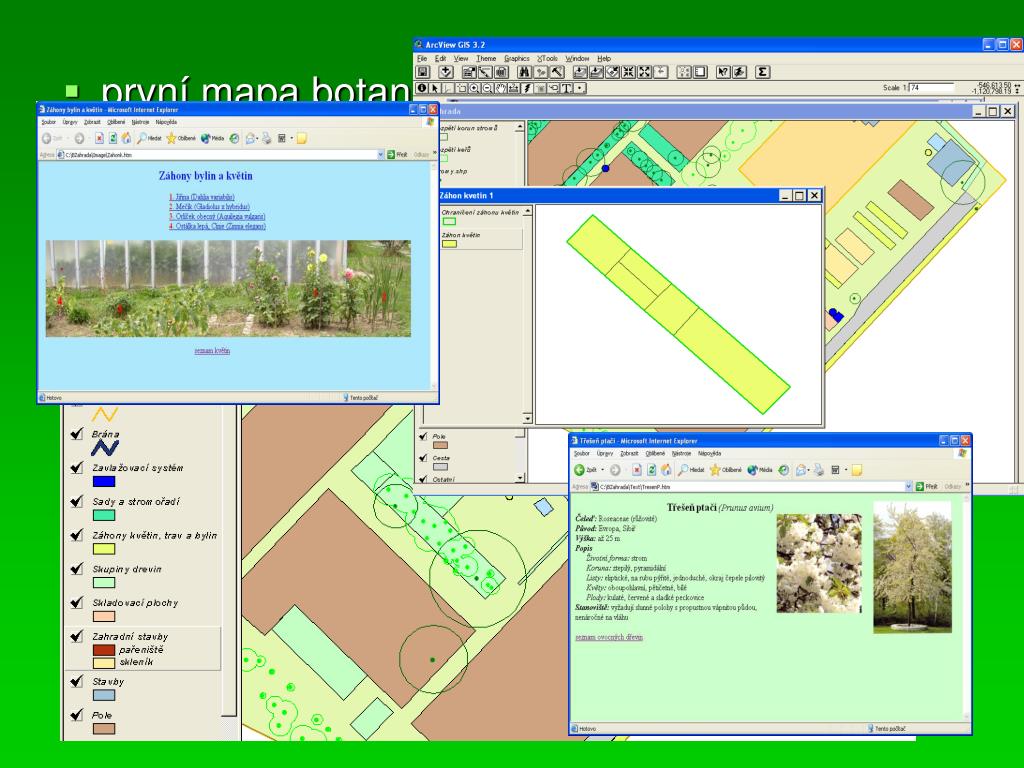Screen dimensions: 1024x768
Task: Click the flower bed photo in Záhony bylin page
Action: point(228,289)
